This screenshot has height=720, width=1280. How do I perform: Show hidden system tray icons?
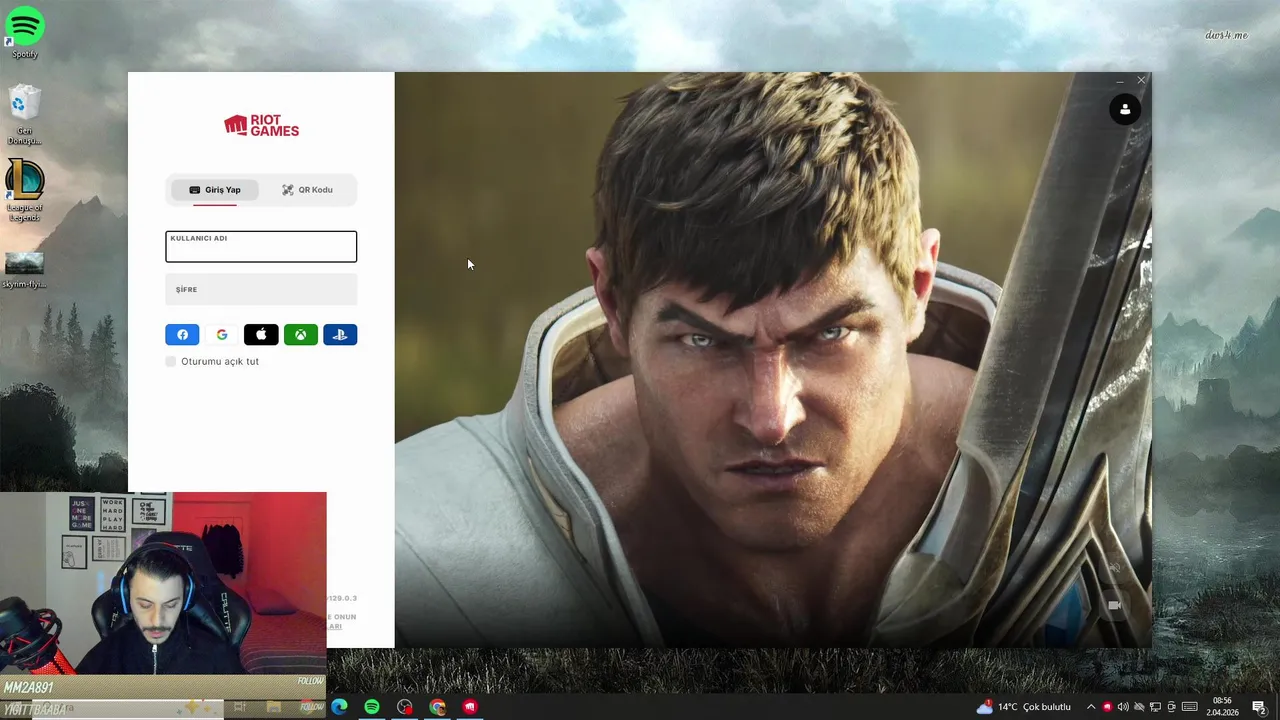pos(1091,707)
